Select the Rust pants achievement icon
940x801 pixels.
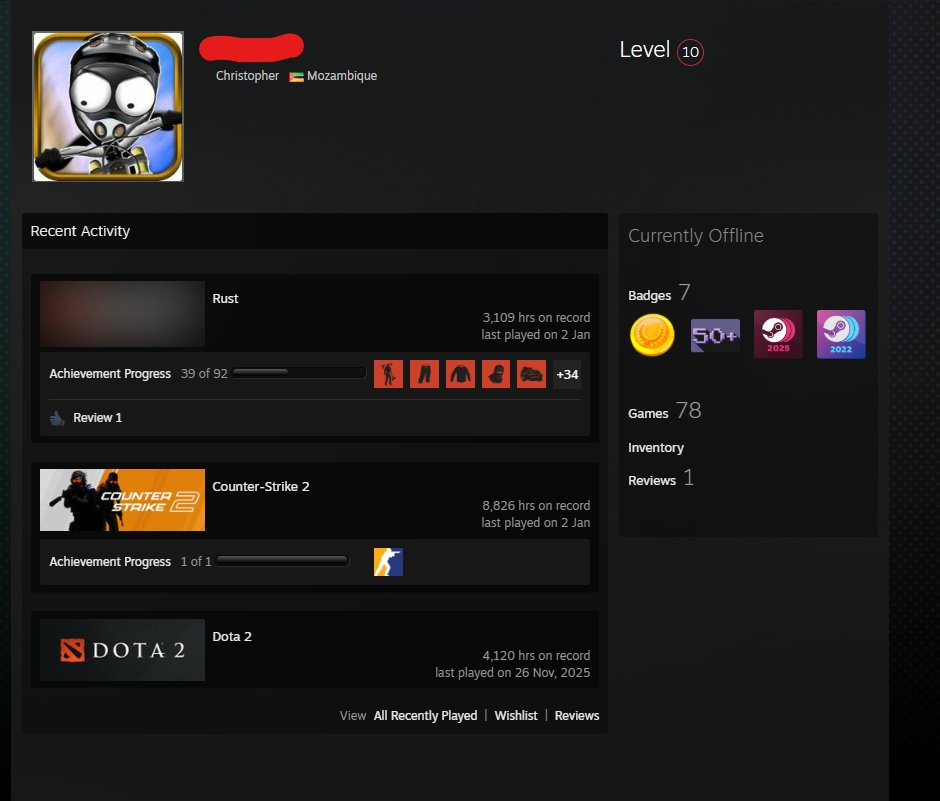424,374
